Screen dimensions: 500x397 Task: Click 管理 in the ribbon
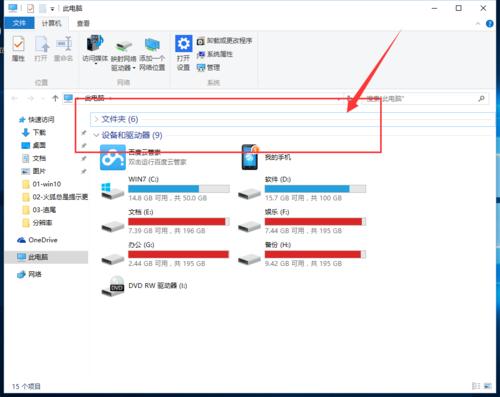(x=208, y=67)
